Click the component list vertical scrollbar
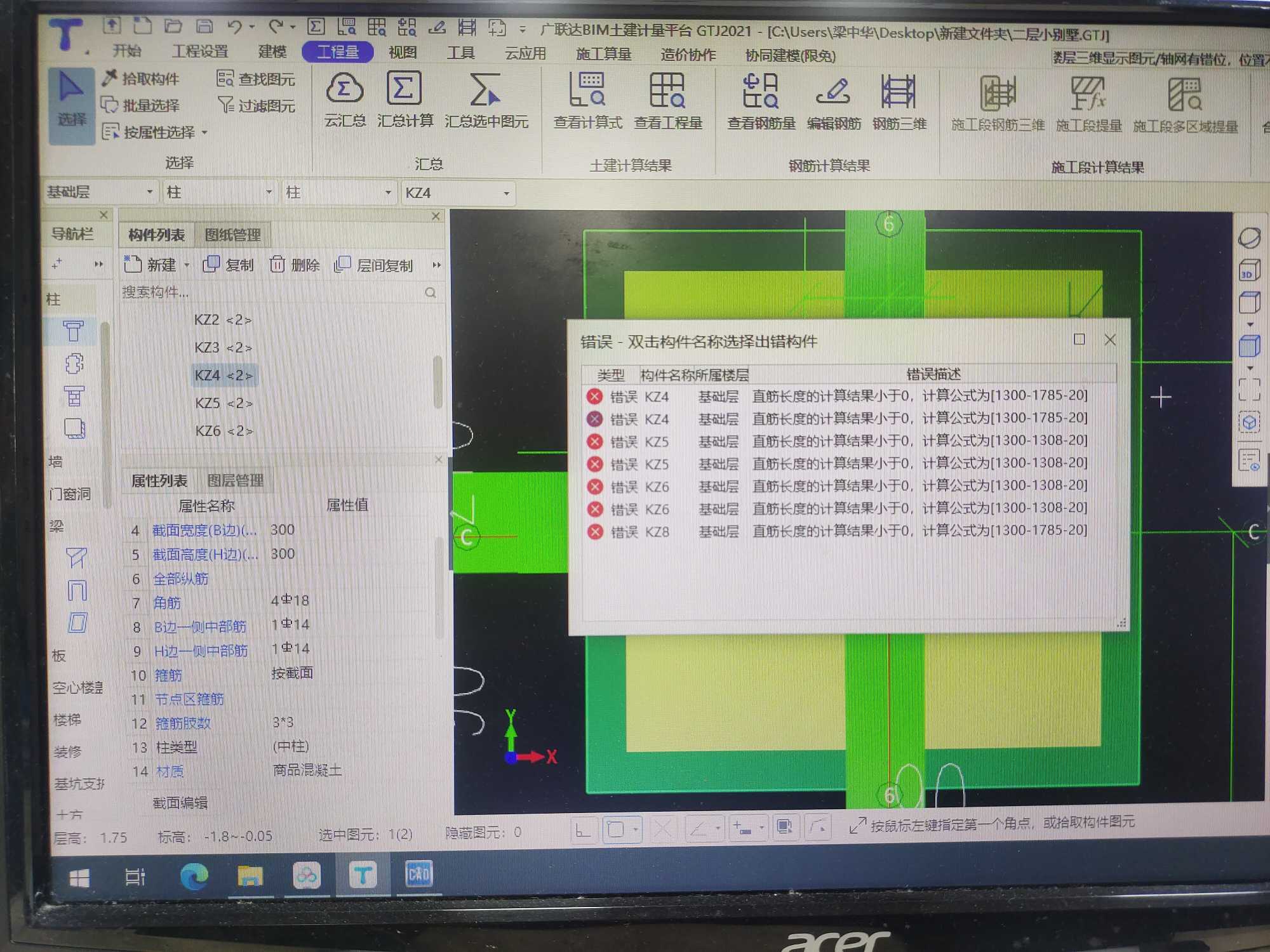The height and width of the screenshot is (952, 1270). [438, 382]
